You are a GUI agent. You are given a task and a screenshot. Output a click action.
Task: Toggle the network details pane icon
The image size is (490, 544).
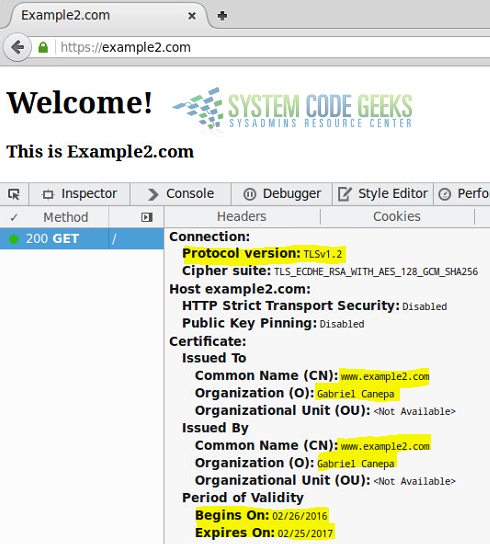147,217
